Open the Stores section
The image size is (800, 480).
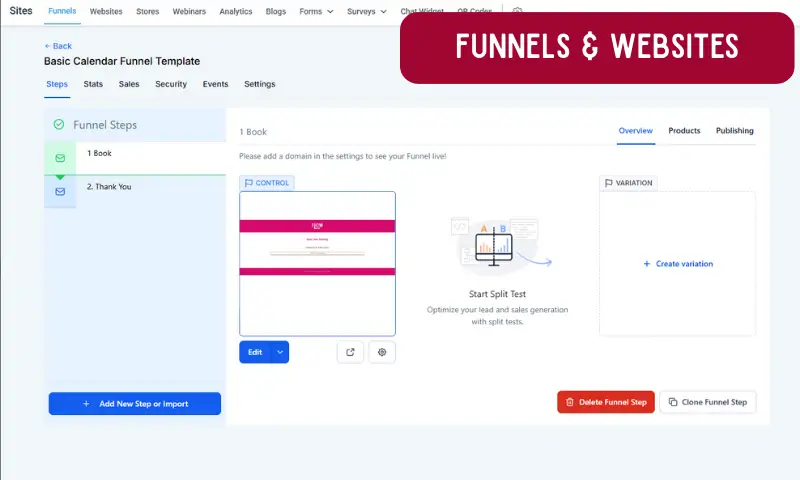(x=147, y=11)
